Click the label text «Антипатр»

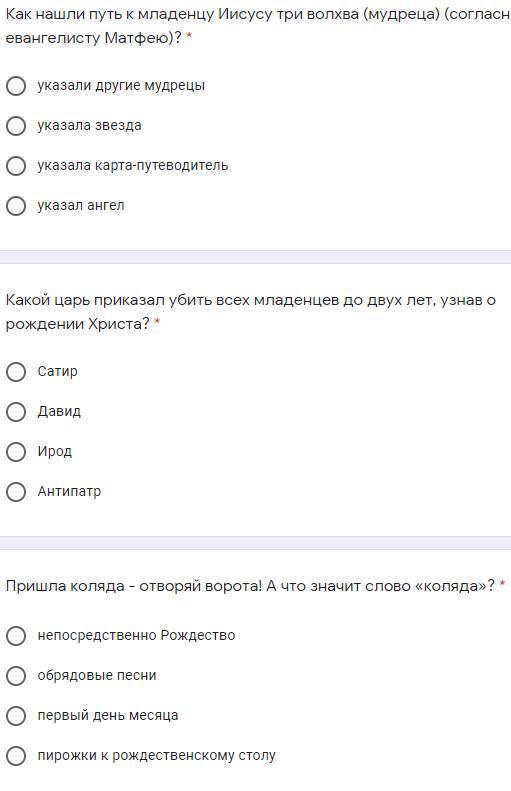pyautogui.click(x=69, y=491)
